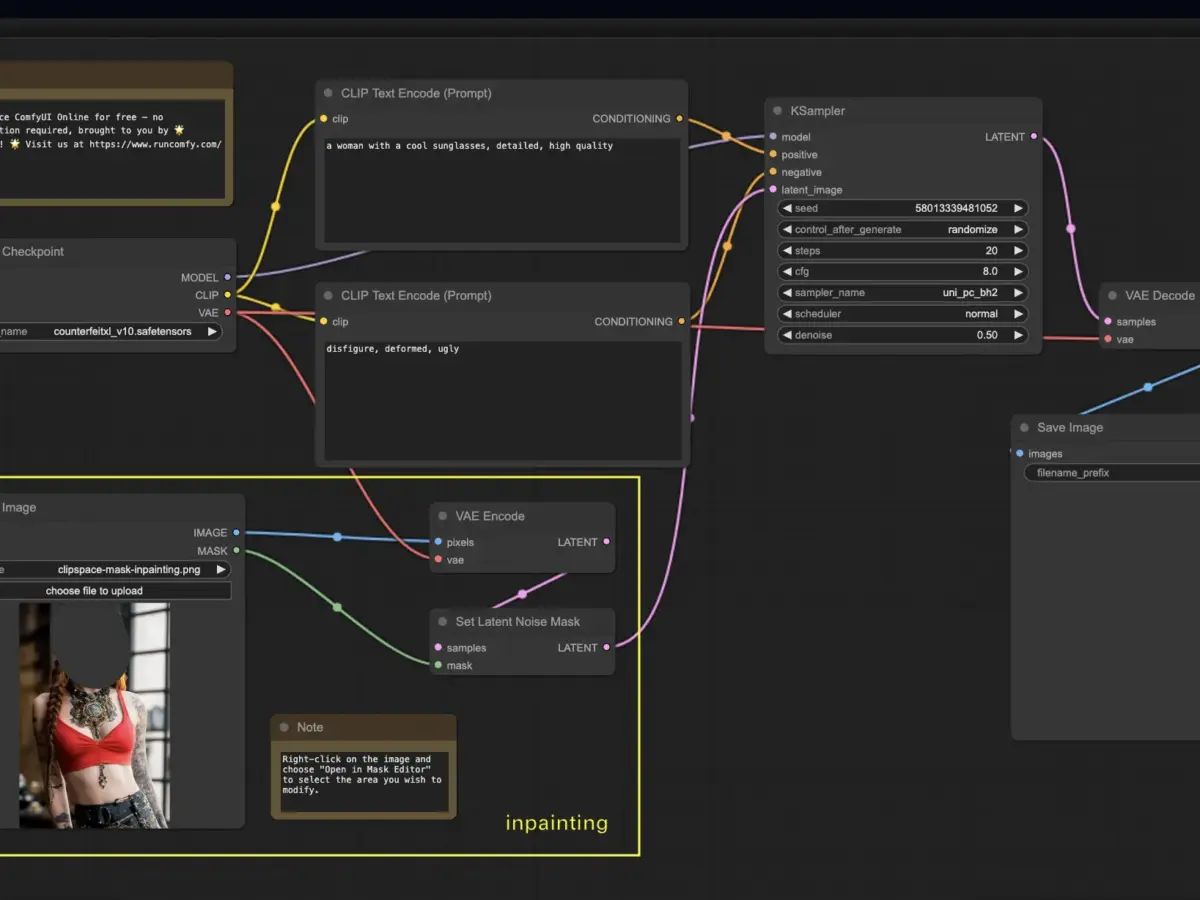Open the scheduler dropdown set to normal
1200x900 pixels.
coord(902,314)
